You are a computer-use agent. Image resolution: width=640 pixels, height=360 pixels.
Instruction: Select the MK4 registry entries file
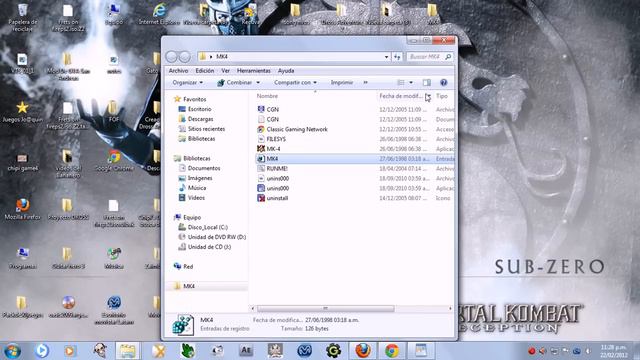[272, 159]
